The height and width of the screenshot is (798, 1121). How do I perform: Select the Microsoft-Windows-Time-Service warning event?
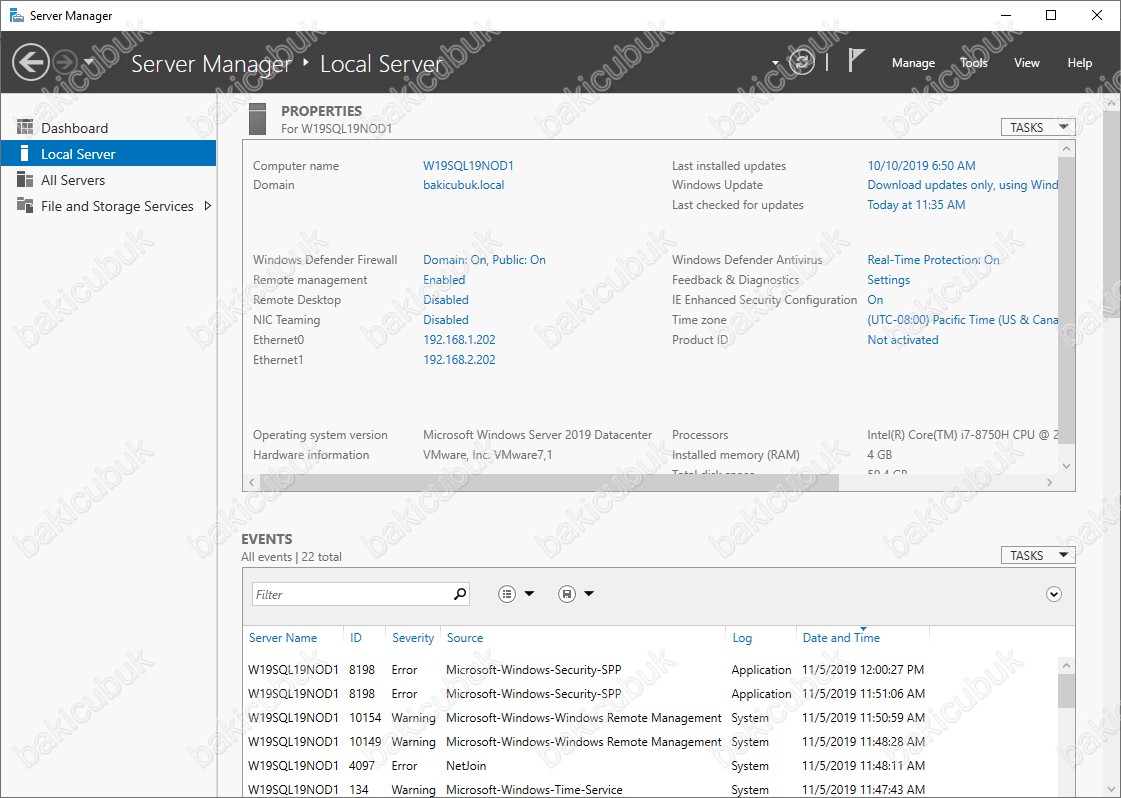[651, 789]
